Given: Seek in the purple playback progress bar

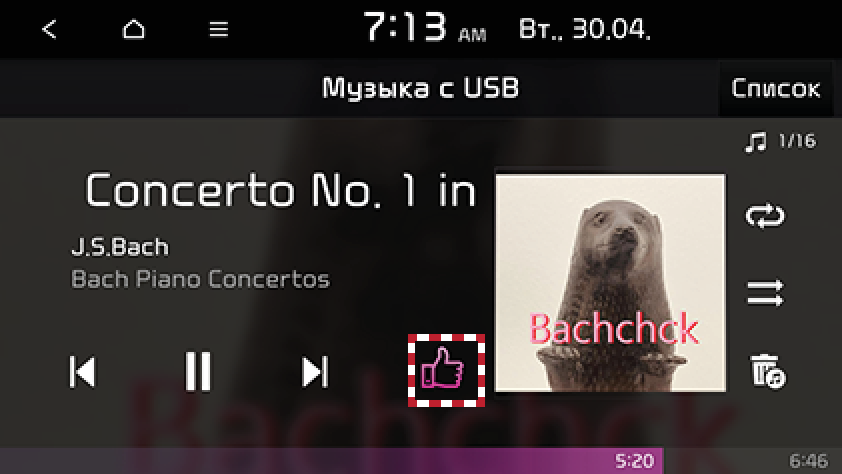Looking at the screenshot, I should point(421,461).
